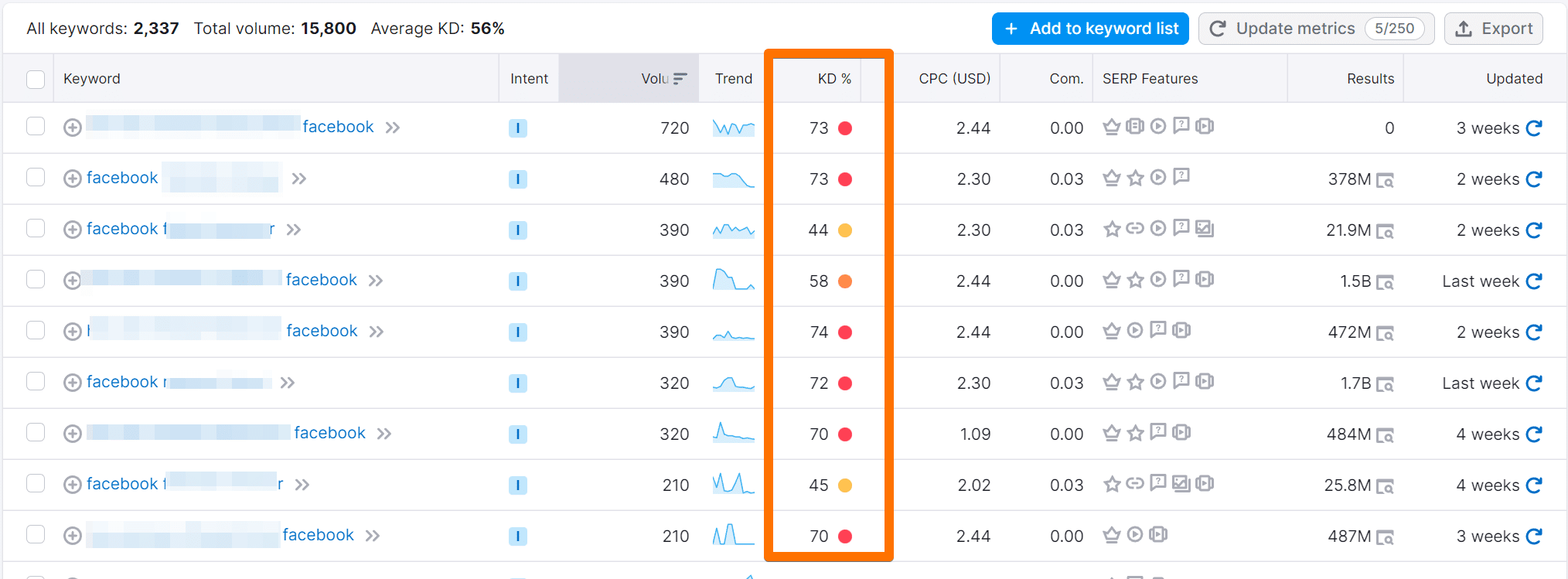
Task: Add the 480 volume keyword with plus icon
Action: point(73,179)
